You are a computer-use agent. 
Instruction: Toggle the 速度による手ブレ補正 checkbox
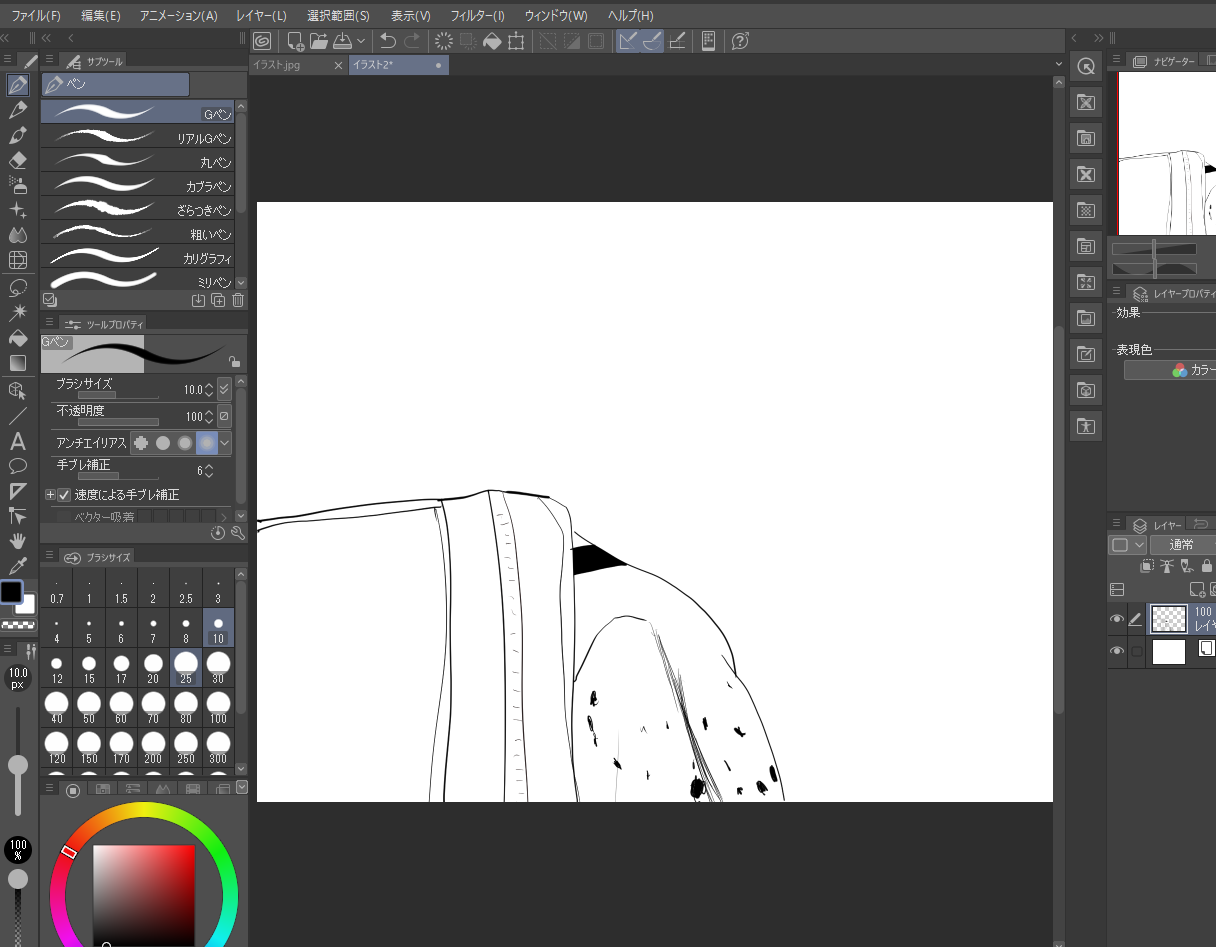[64, 495]
